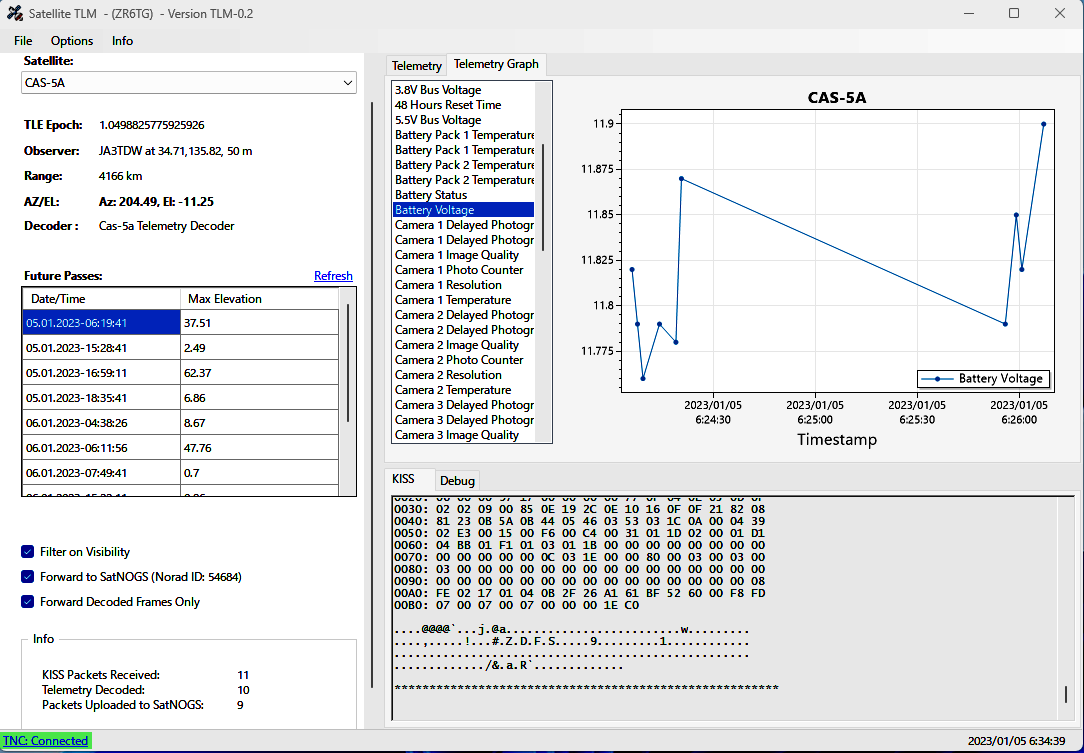Viewport: 1084px width, 753px height.
Task: Maximize the Satellite TLM window
Action: [1013, 13]
